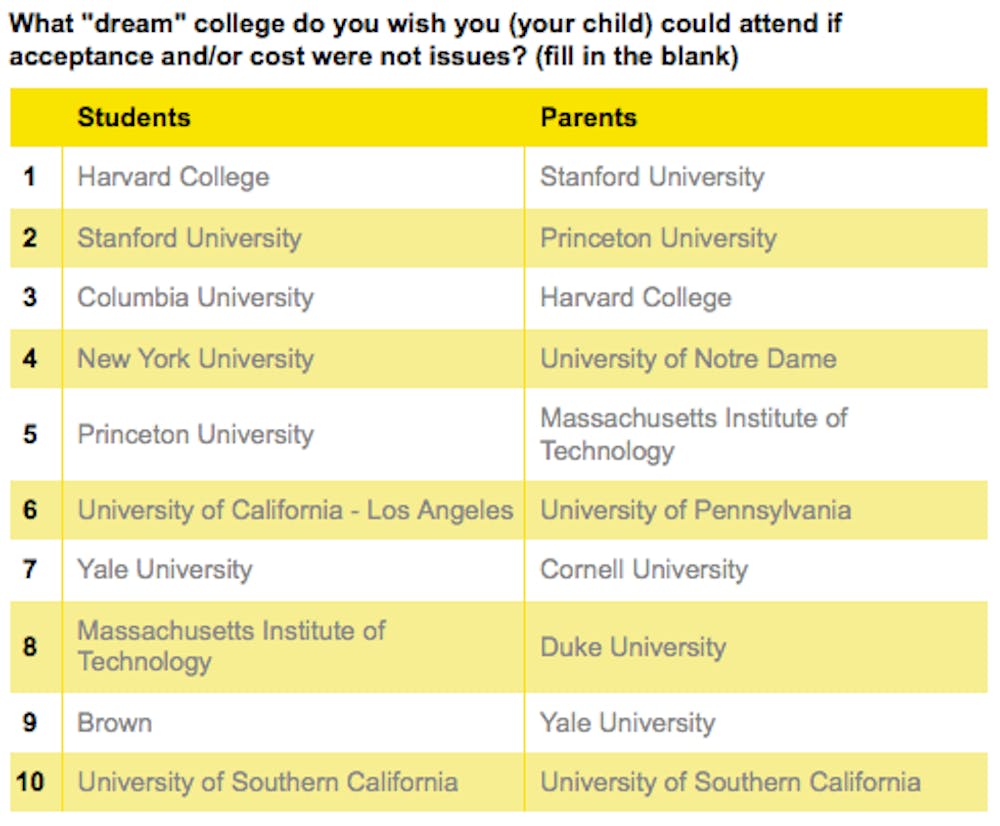Click Yale University in Students column
1000x826 pixels.
(x=164, y=570)
